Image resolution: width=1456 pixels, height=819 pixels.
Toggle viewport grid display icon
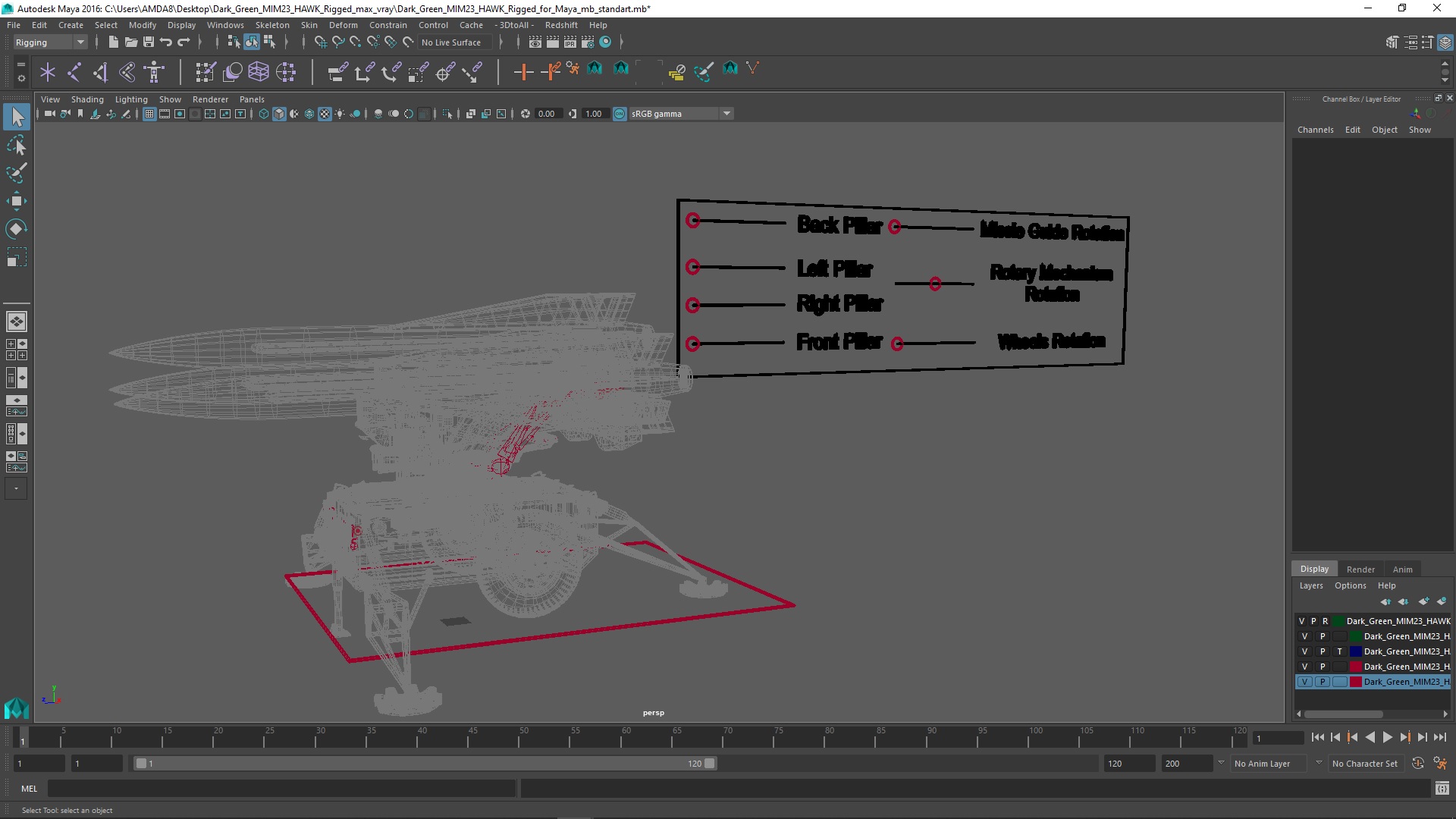point(149,114)
